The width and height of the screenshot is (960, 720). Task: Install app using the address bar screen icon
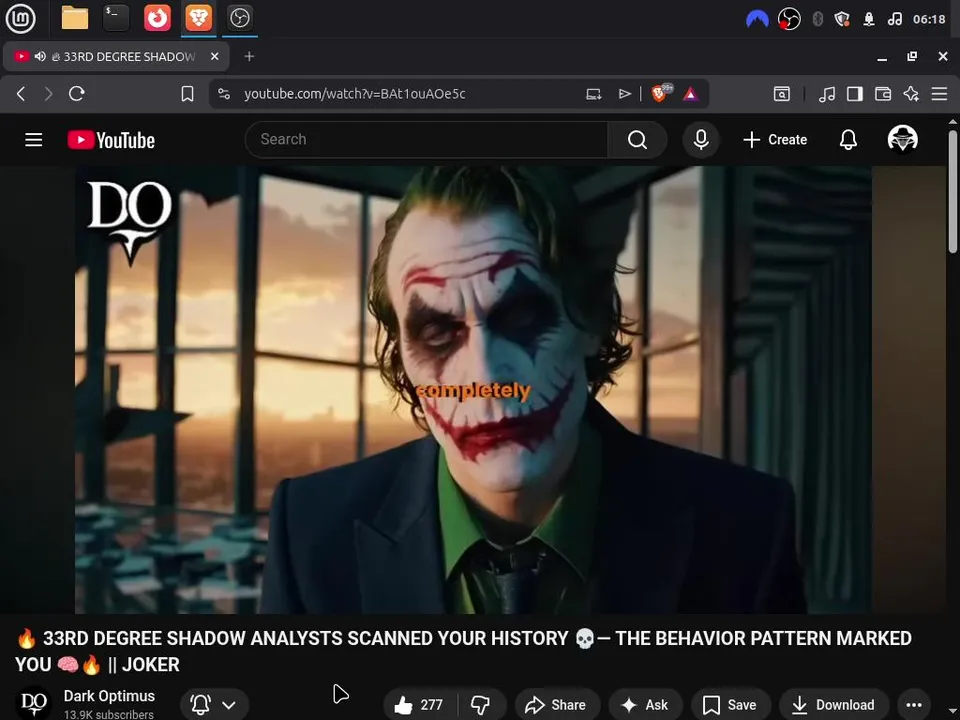point(593,94)
